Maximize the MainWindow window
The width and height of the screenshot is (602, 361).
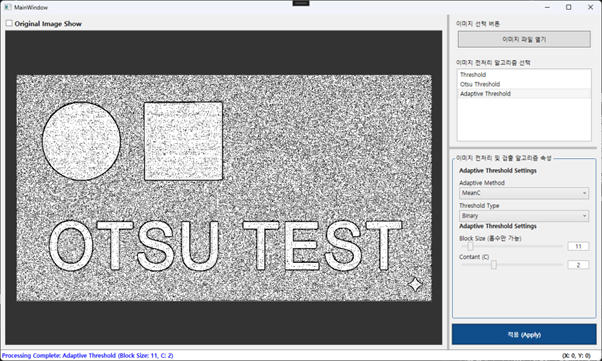[x=569, y=7]
